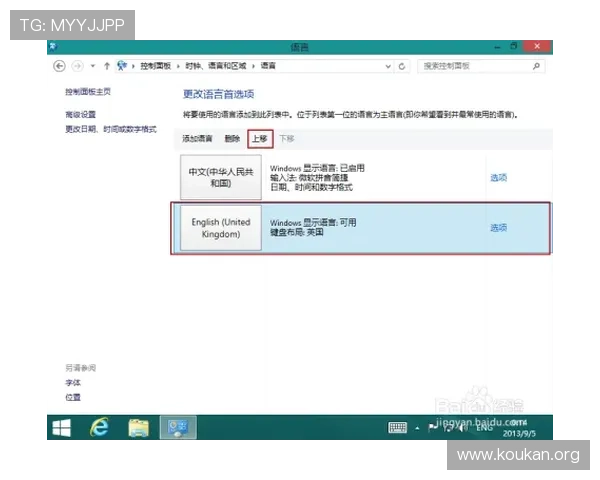Select the 控制面板 breadcrumb

click(x=155, y=66)
